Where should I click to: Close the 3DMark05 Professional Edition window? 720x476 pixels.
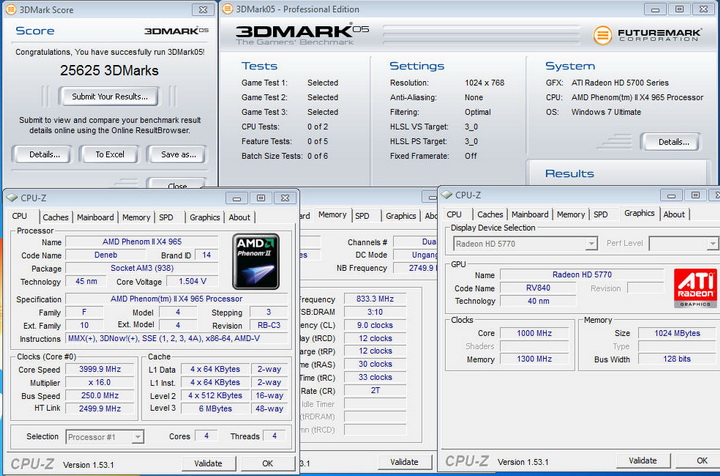click(x=704, y=9)
